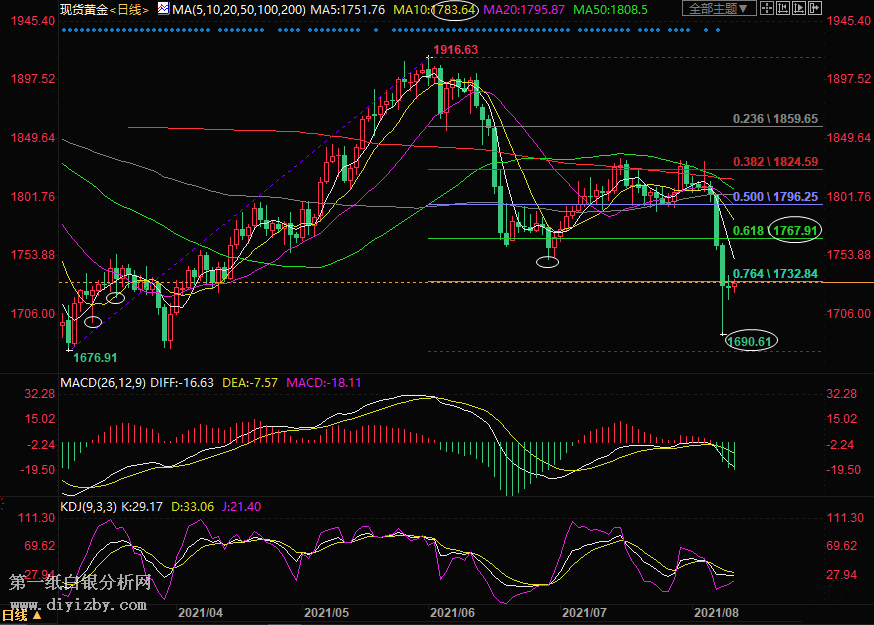Select the 0.236 \ 1859.65 Fibonacci level label

pos(775,119)
